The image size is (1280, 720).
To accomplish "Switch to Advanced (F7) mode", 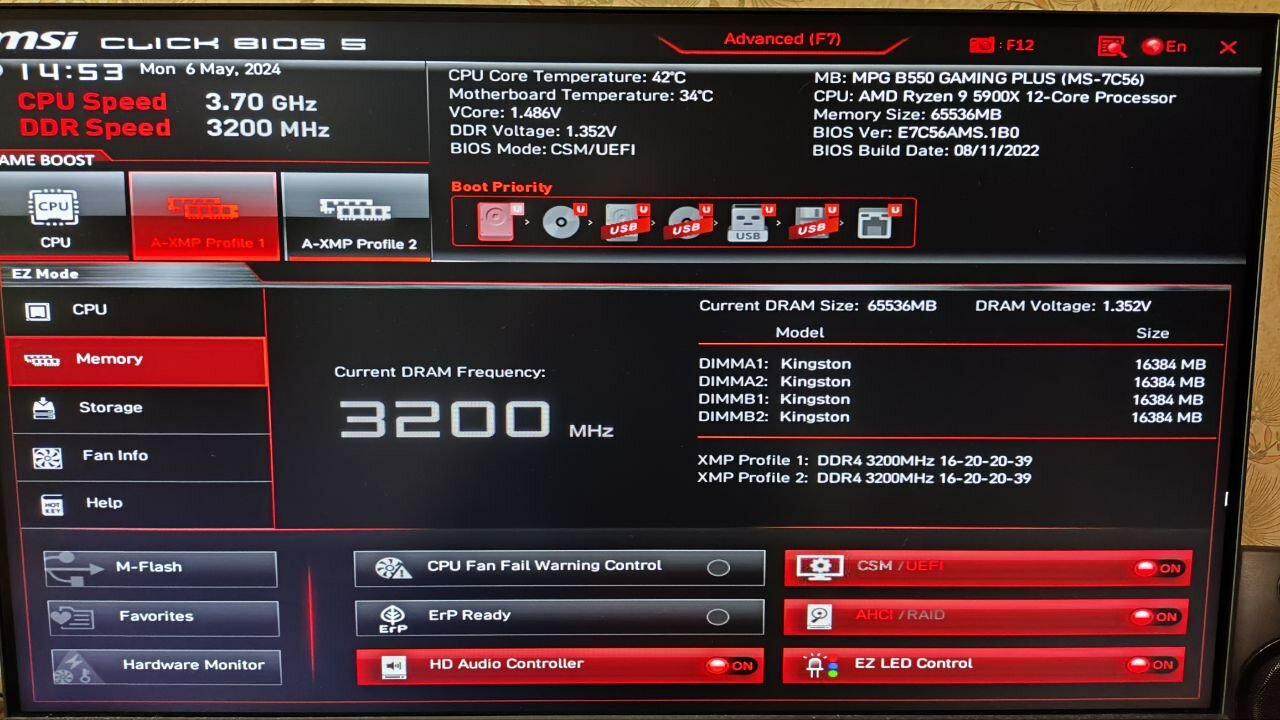I will coord(782,40).
